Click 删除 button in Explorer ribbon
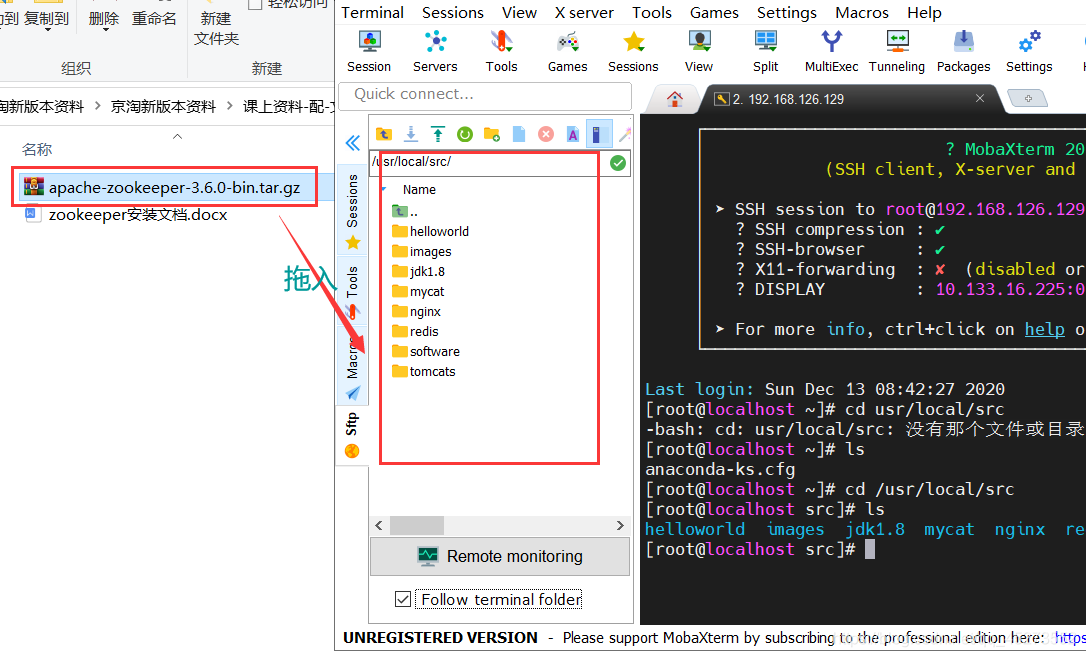 pyautogui.click(x=104, y=20)
